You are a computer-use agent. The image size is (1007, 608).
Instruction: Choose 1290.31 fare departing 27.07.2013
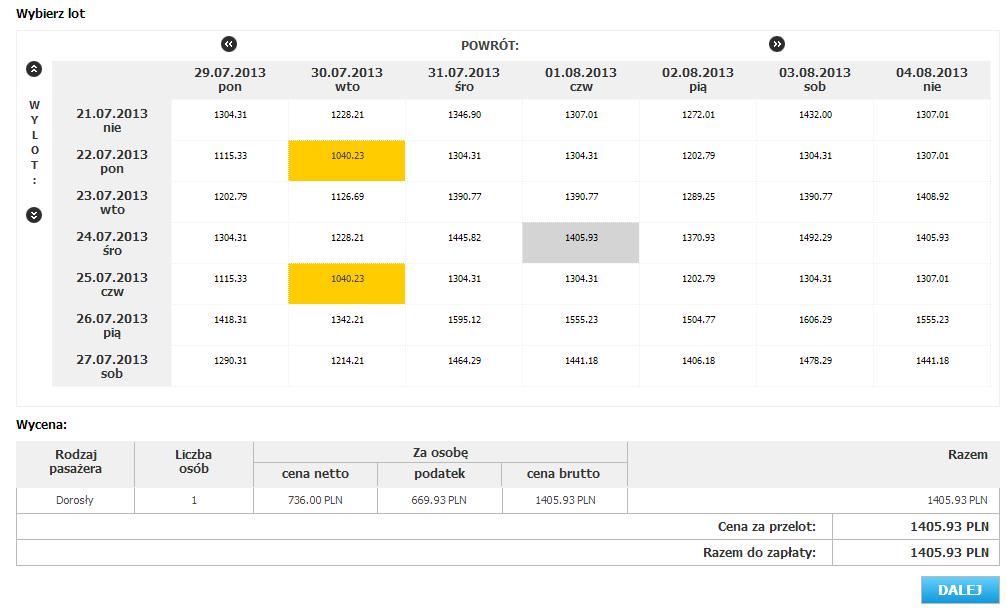[230, 366]
